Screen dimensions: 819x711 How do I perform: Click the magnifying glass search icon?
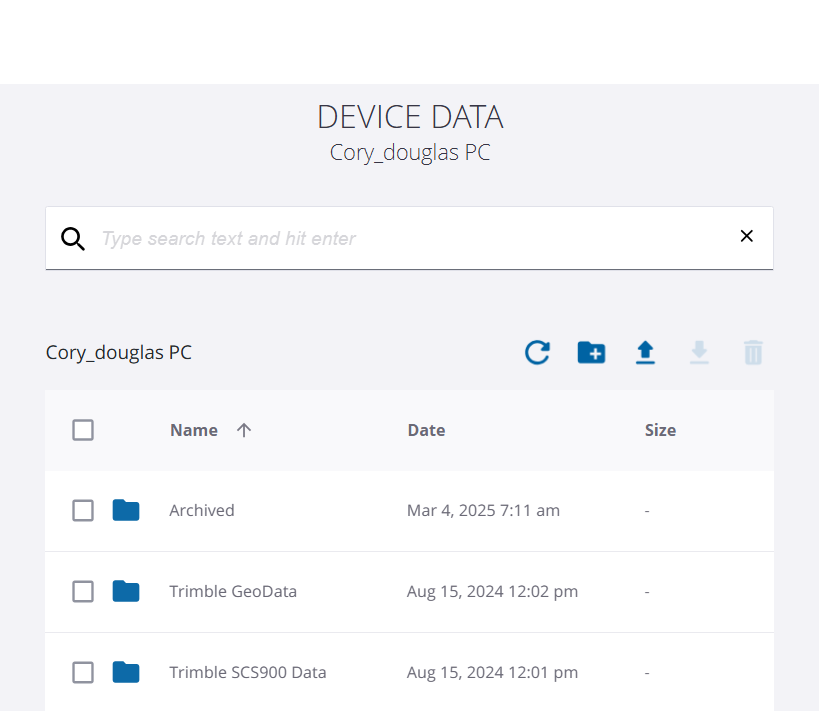click(73, 238)
